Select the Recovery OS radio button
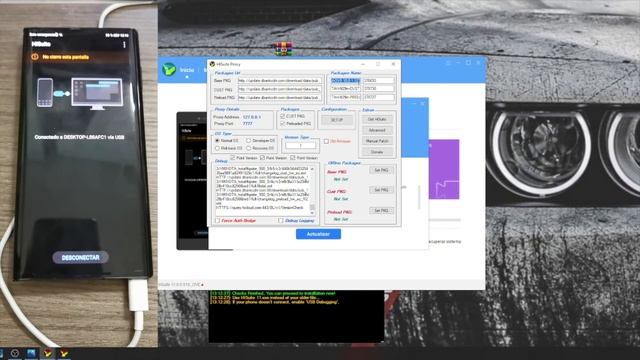This screenshot has width=640, height=360. coord(248,148)
